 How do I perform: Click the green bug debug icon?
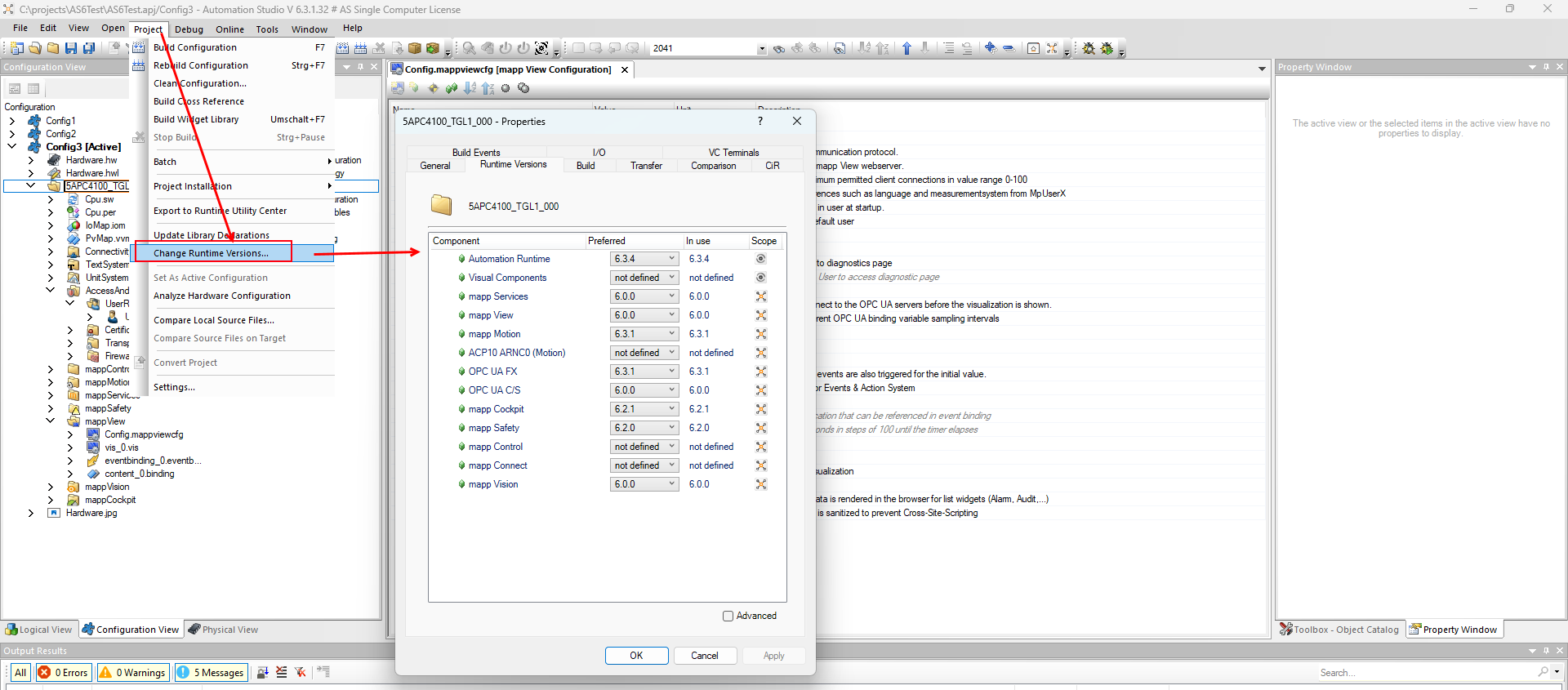[1107, 48]
